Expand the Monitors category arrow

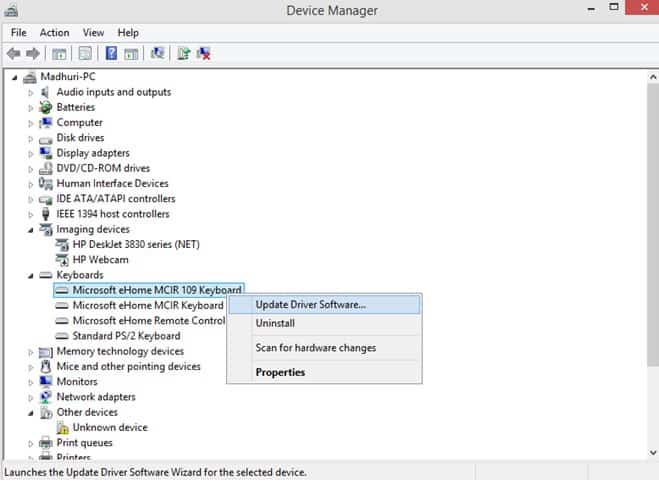coord(30,383)
